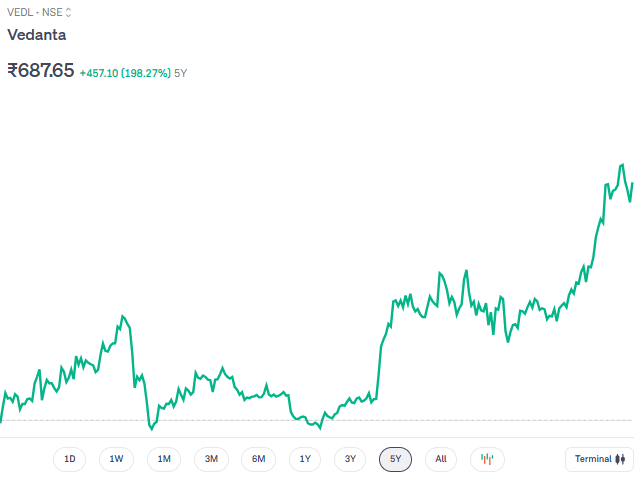This screenshot has height=482, width=644.
Task: Click the VEDL · NSE ticker label
Action: 35,13
